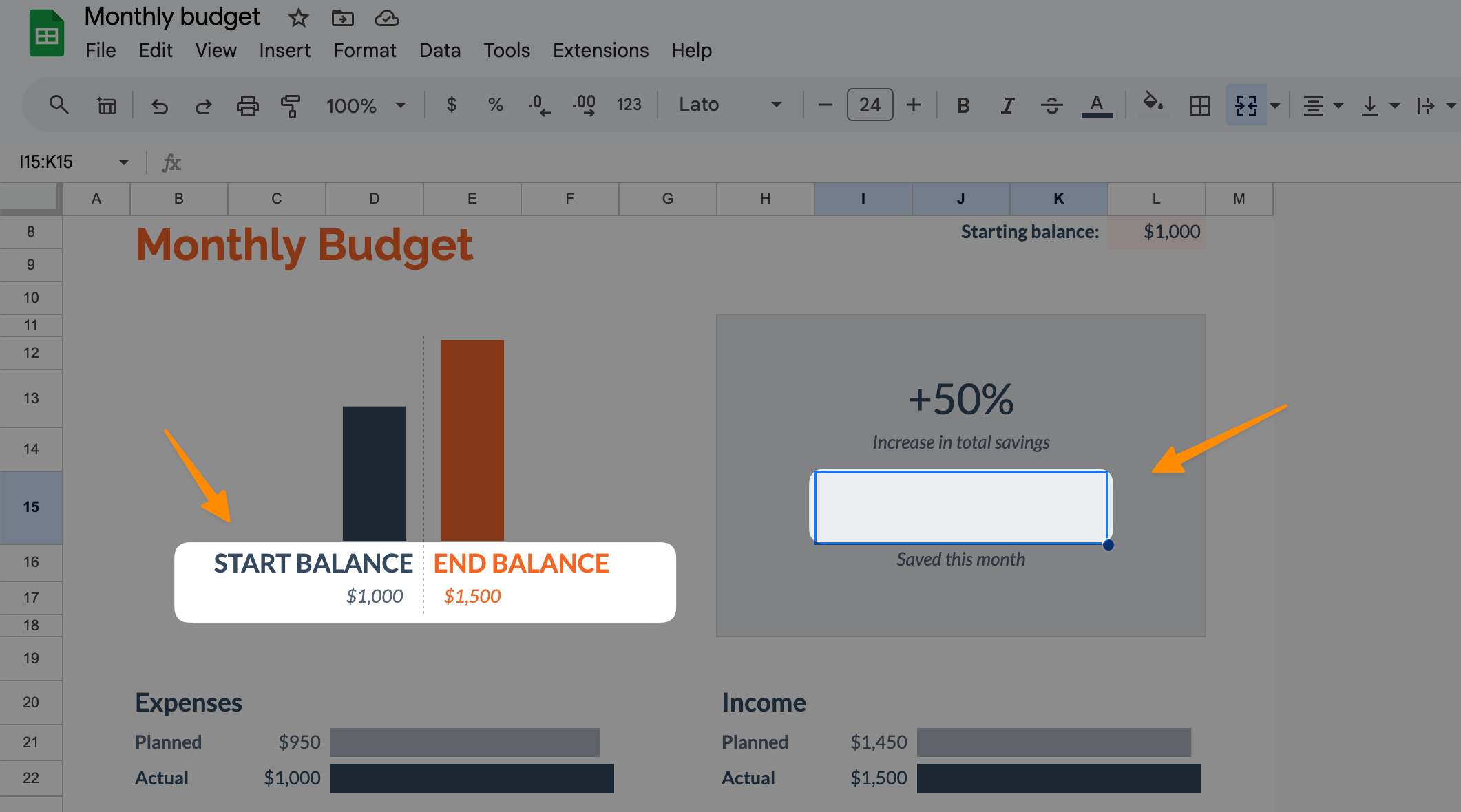Image resolution: width=1461 pixels, height=812 pixels.
Task: Expand the merge cells options arrow
Action: 1275,105
